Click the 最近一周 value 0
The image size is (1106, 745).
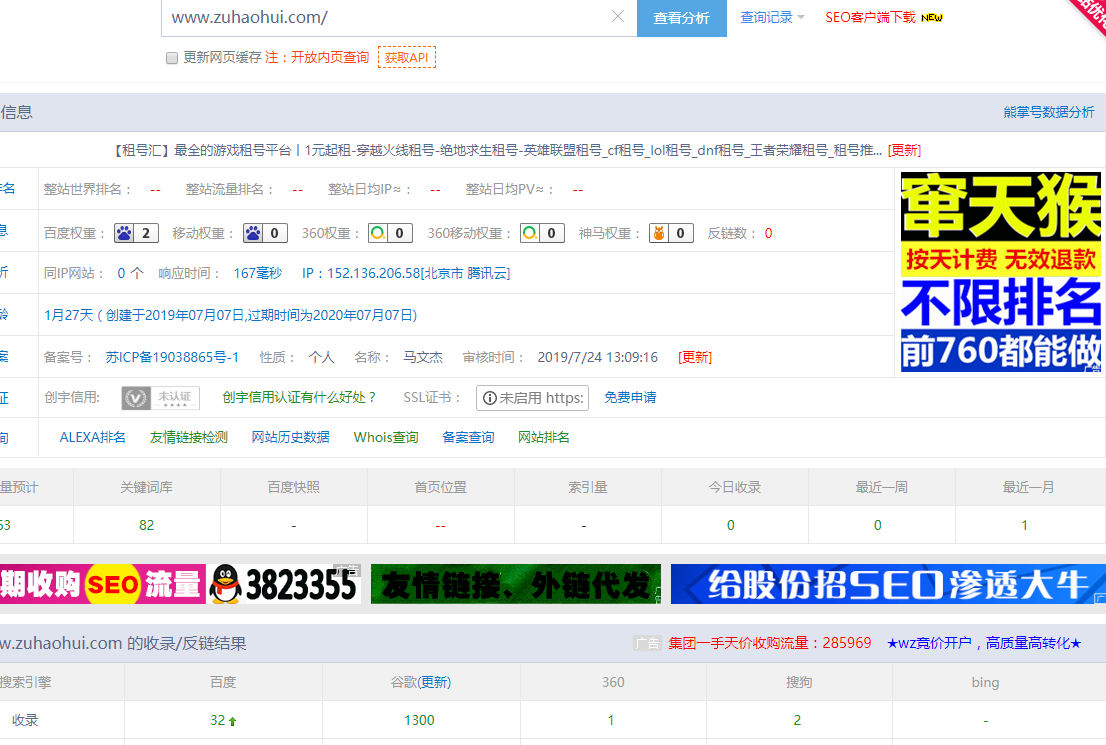[x=877, y=525]
